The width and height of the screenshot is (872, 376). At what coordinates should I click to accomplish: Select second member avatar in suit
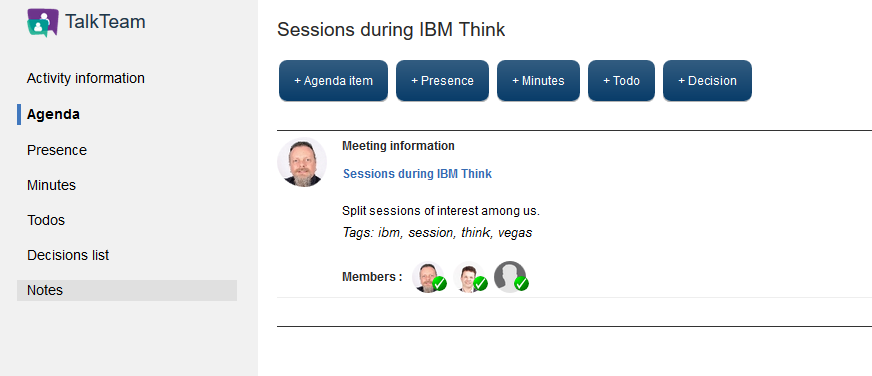coord(468,276)
